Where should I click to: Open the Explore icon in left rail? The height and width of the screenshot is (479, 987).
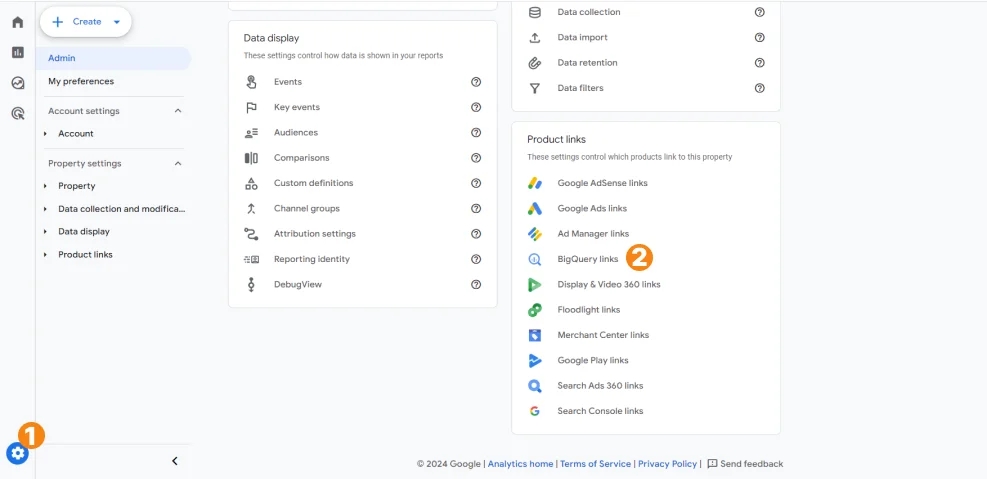18,83
